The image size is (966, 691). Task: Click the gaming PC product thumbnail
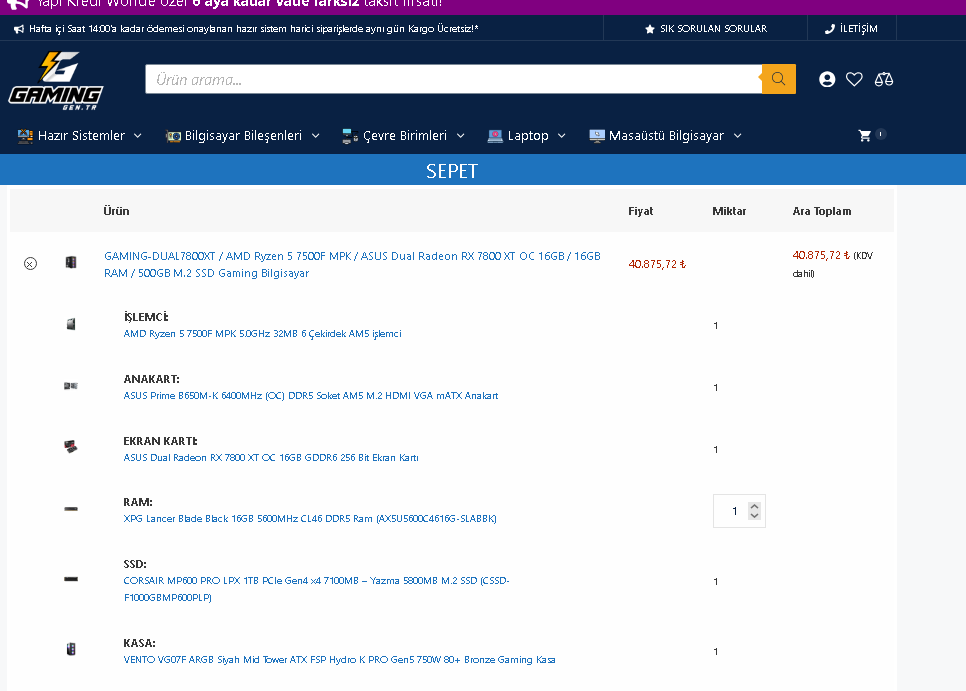pyautogui.click(x=71, y=262)
